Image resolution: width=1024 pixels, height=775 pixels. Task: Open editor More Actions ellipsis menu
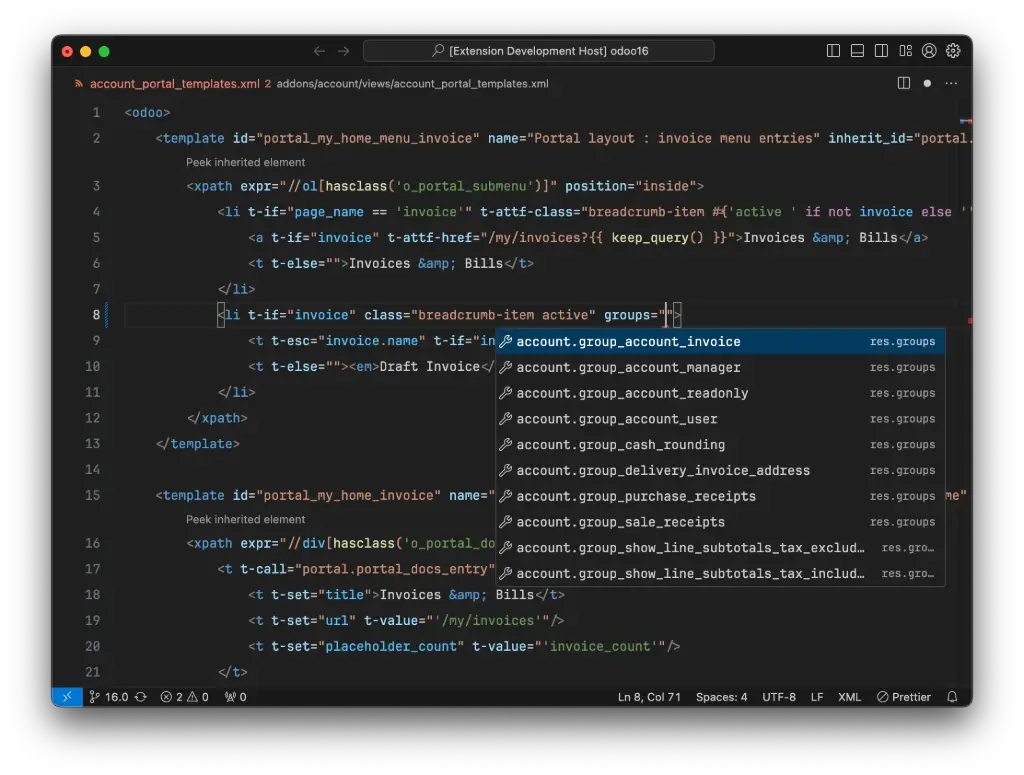(951, 83)
